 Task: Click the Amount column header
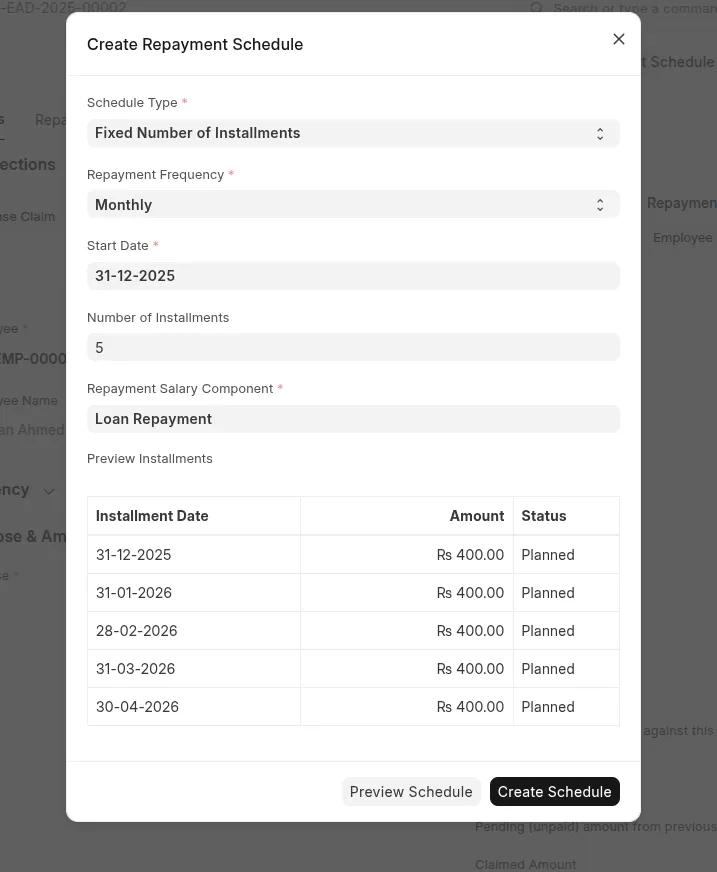tap(476, 516)
